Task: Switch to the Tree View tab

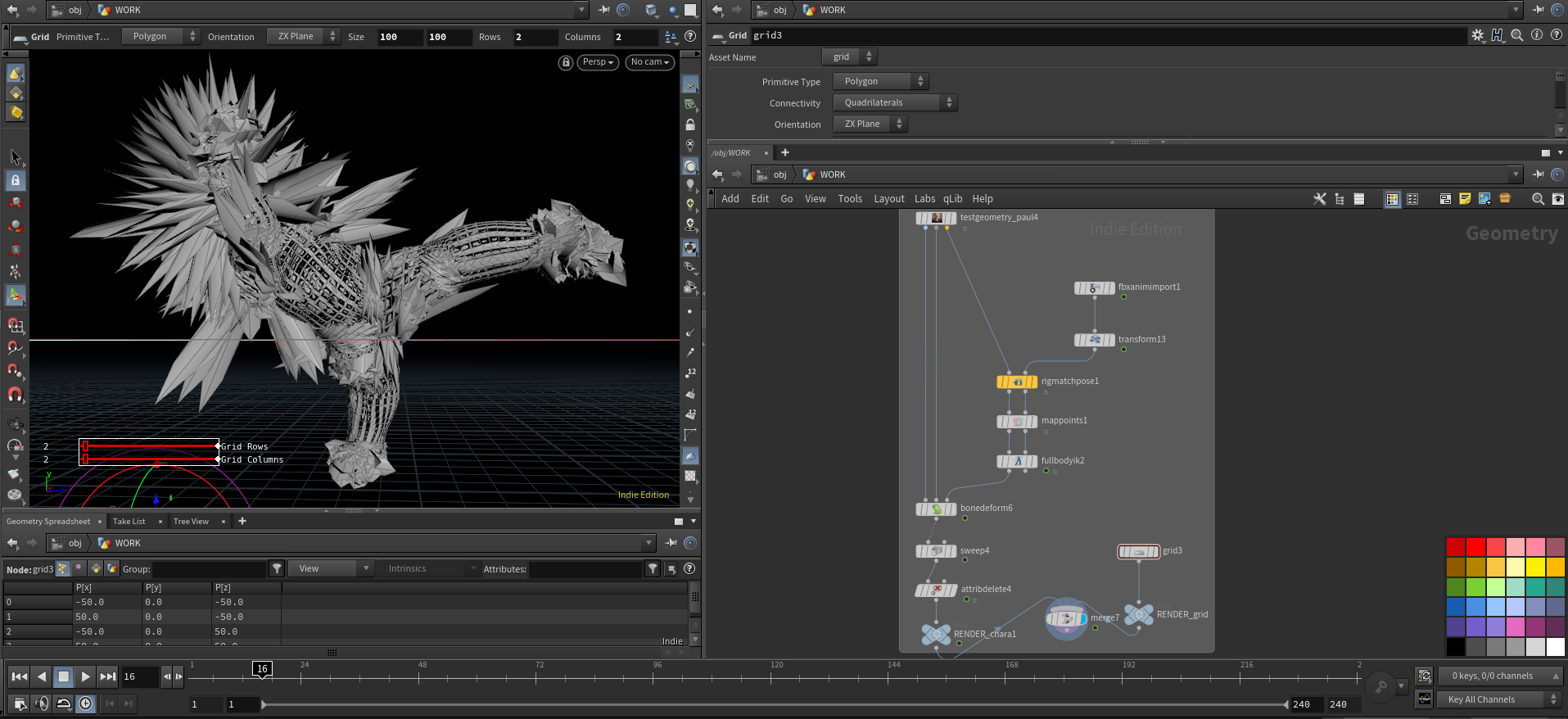Action: click(191, 522)
